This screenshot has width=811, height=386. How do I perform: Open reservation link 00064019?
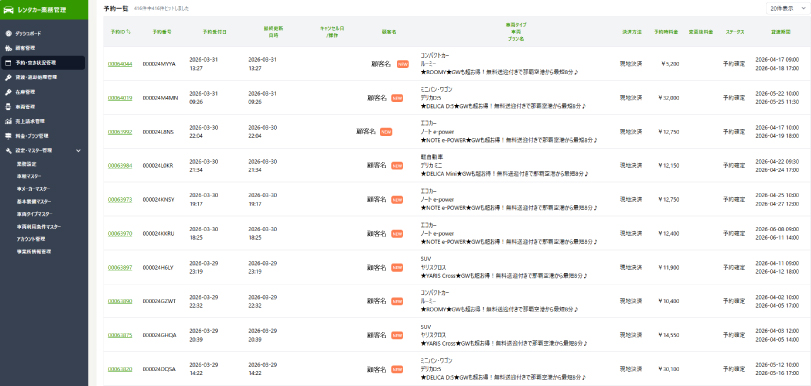119,98
